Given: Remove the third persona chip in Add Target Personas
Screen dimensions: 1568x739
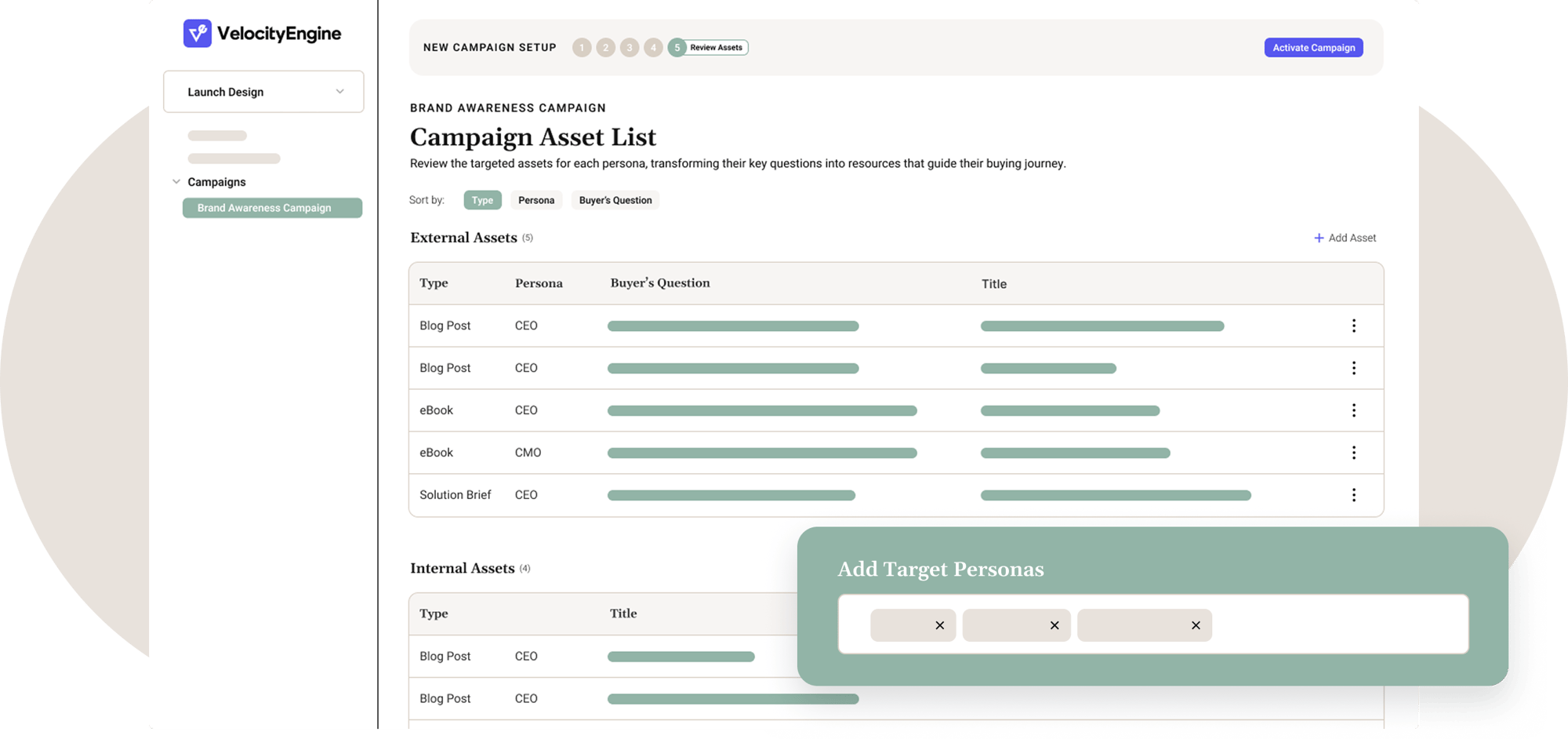Looking at the screenshot, I should (x=1196, y=625).
